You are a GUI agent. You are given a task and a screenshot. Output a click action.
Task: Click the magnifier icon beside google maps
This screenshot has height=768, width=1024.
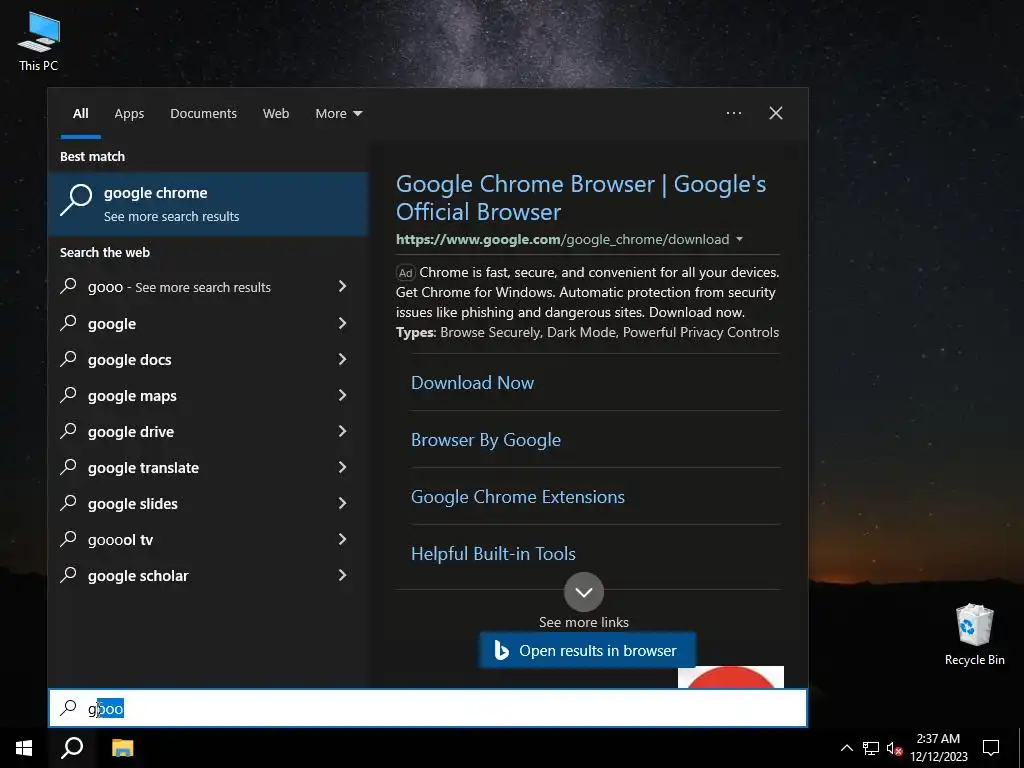(69, 394)
